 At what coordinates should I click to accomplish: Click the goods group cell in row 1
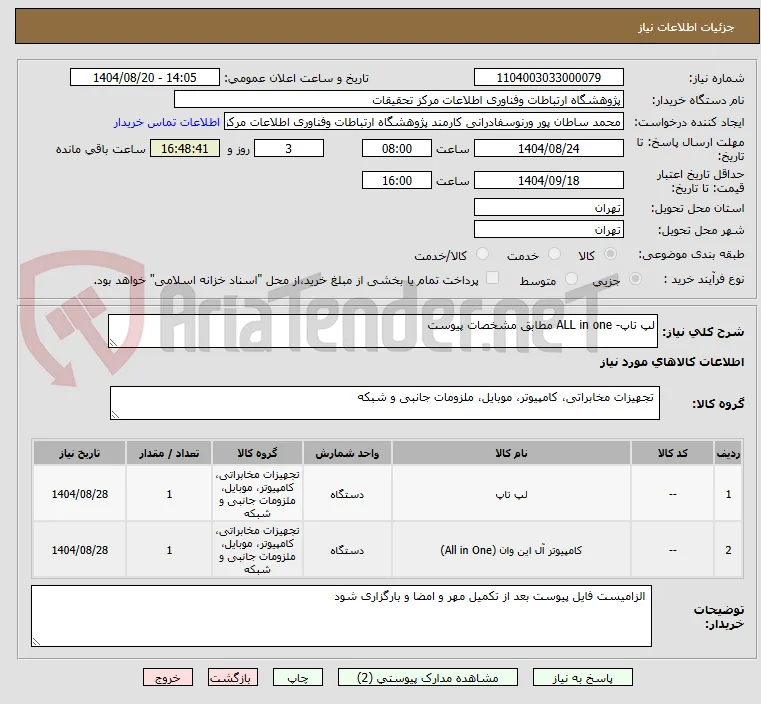coord(257,494)
